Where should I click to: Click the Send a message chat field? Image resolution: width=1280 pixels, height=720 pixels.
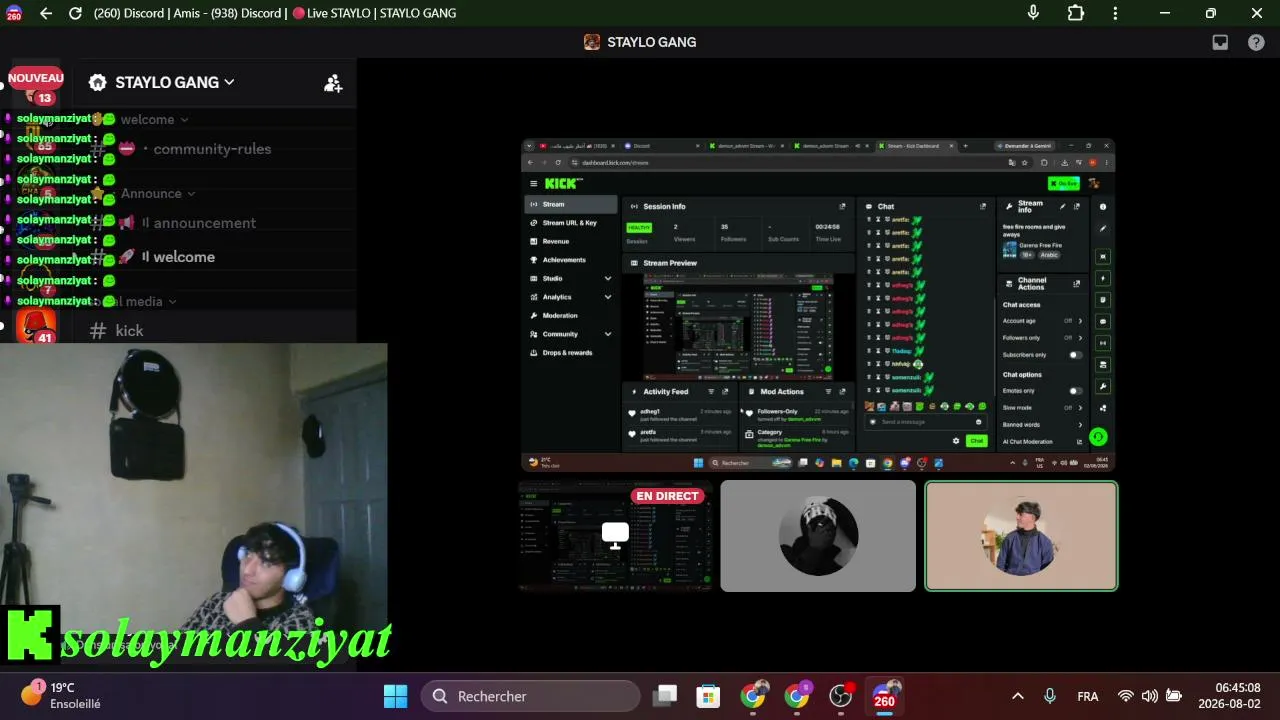[x=924, y=422]
